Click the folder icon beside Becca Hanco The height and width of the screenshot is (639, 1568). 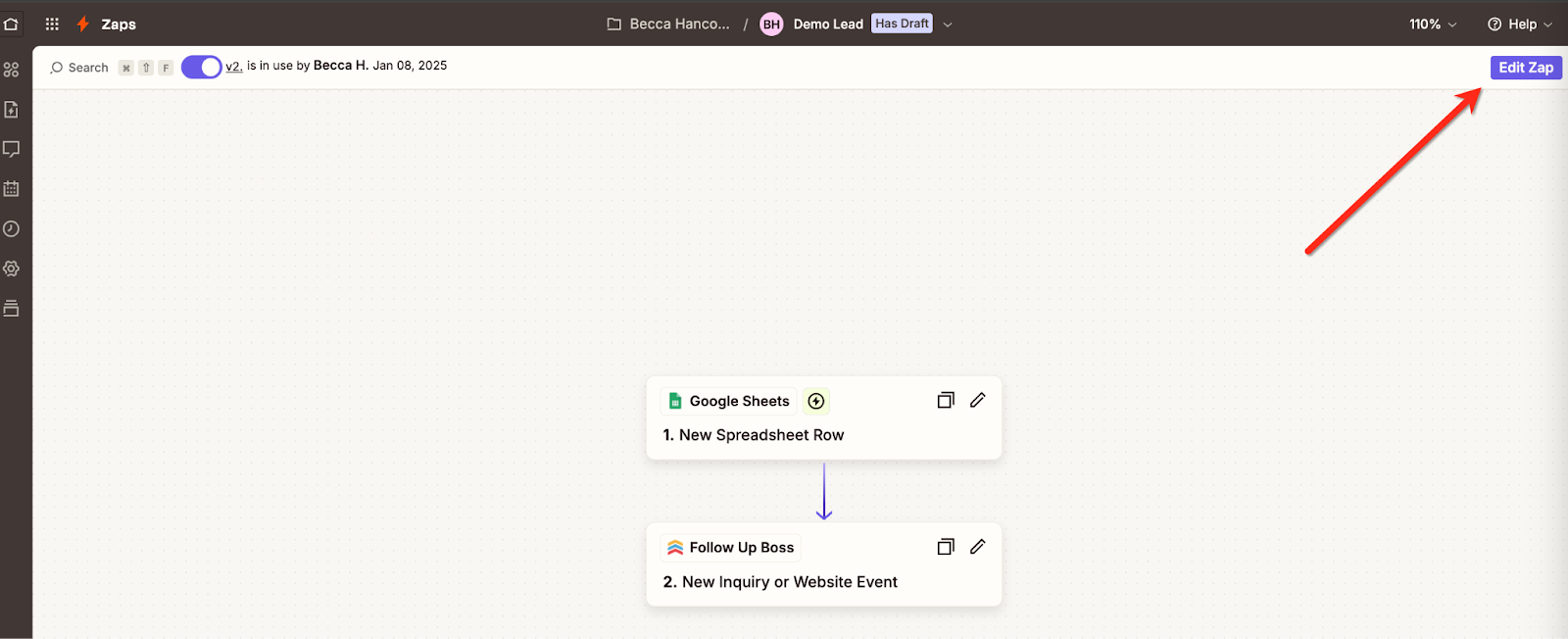click(x=614, y=24)
